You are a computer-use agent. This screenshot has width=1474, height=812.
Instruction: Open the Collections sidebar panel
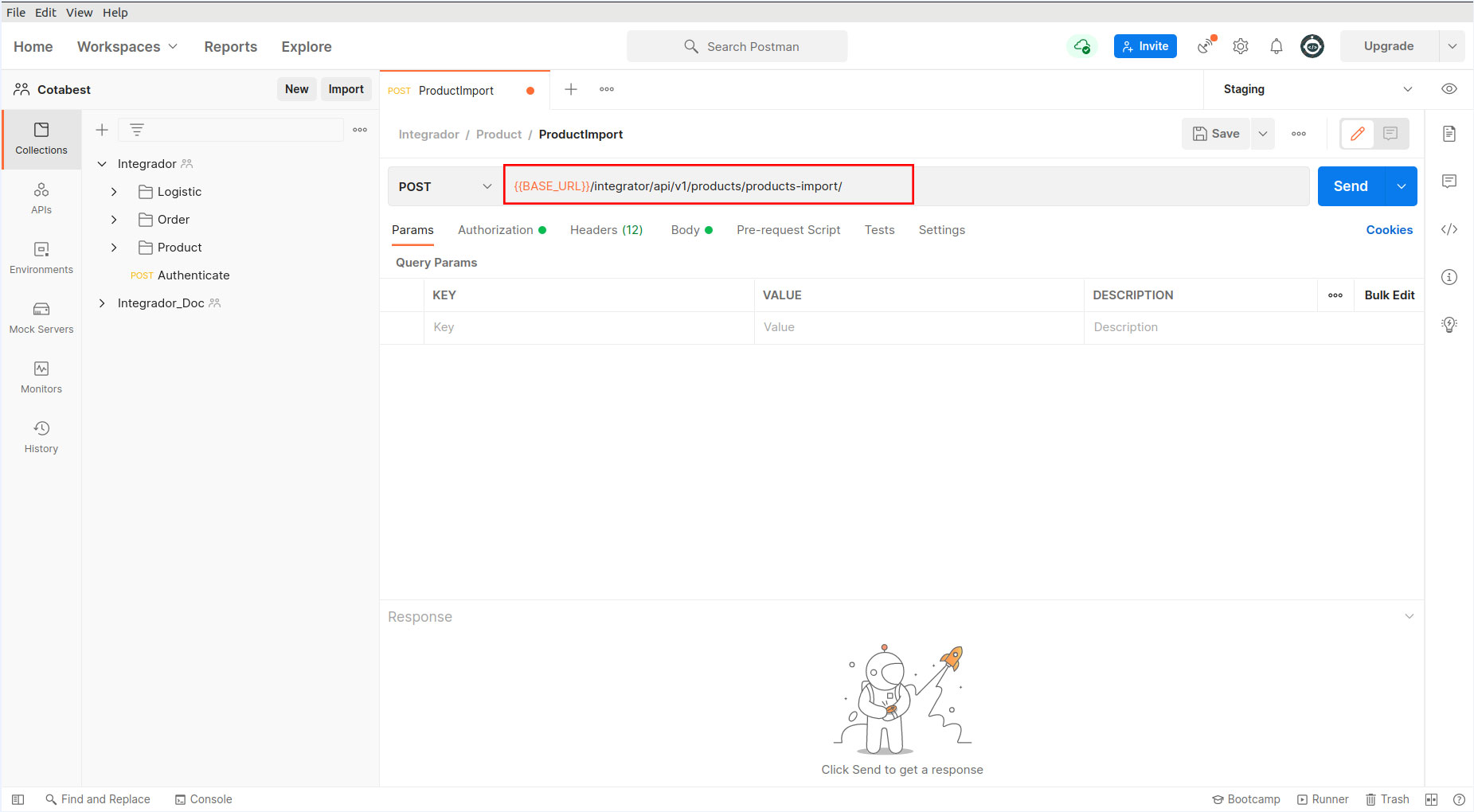tap(41, 139)
